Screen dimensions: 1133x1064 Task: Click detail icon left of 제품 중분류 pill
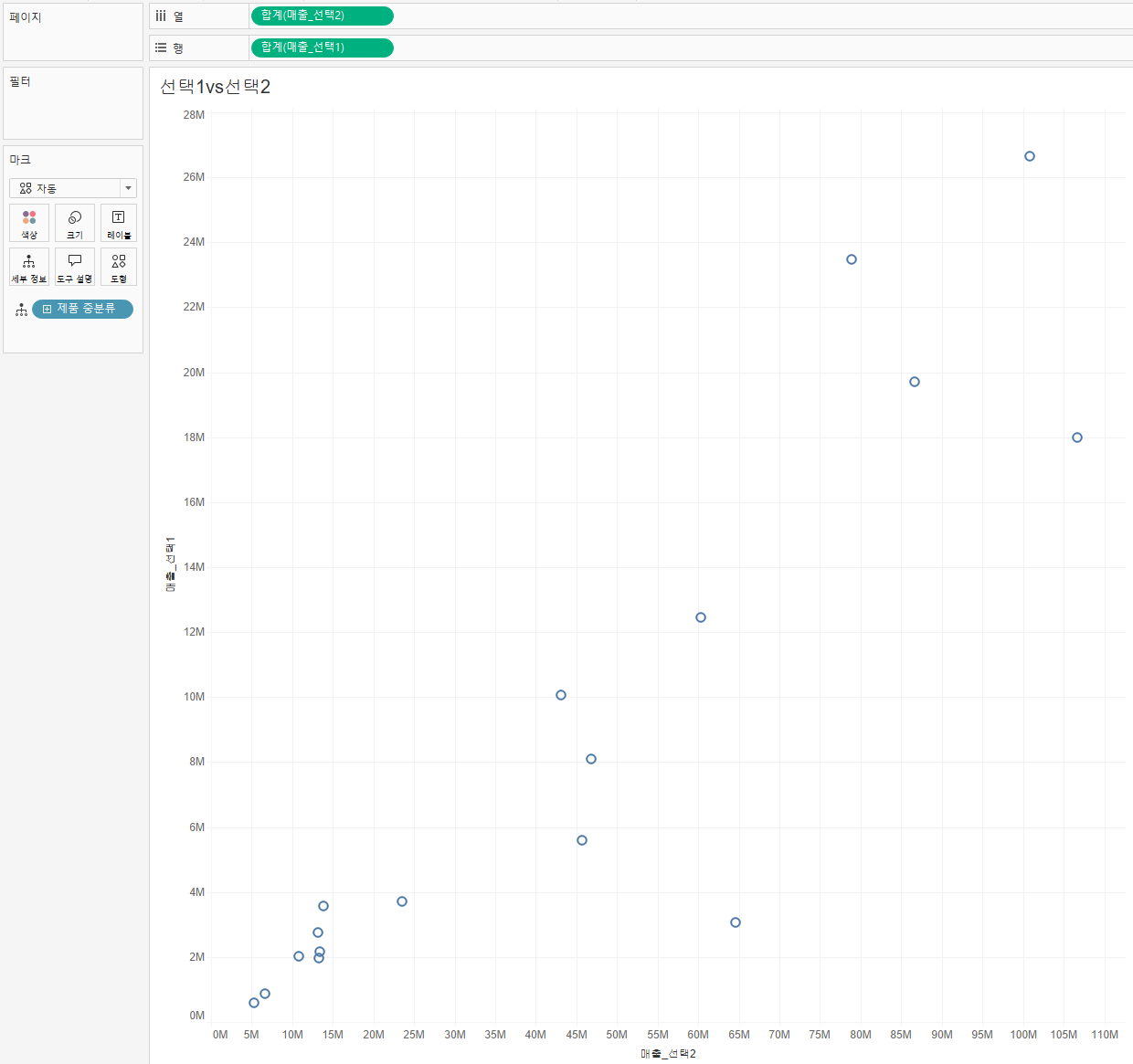[x=21, y=310]
